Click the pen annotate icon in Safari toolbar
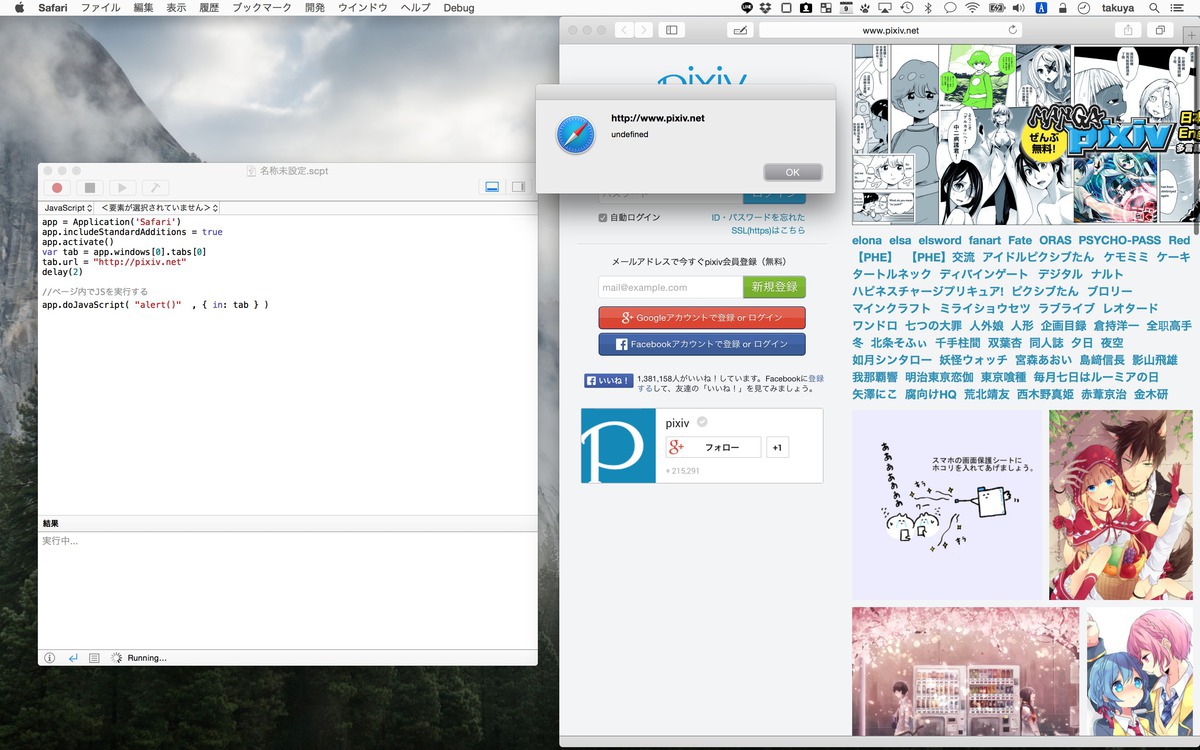This screenshot has height=750, width=1200. (740, 30)
